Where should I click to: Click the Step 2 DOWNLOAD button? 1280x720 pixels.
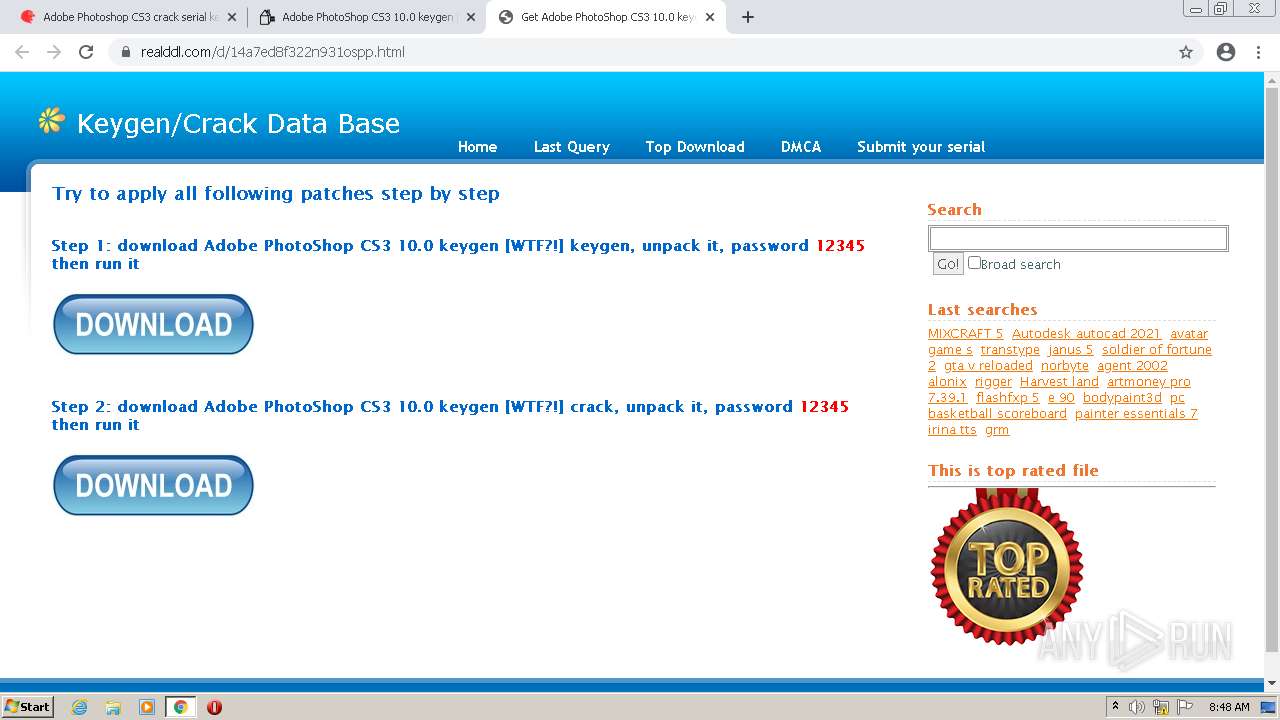[x=153, y=485]
